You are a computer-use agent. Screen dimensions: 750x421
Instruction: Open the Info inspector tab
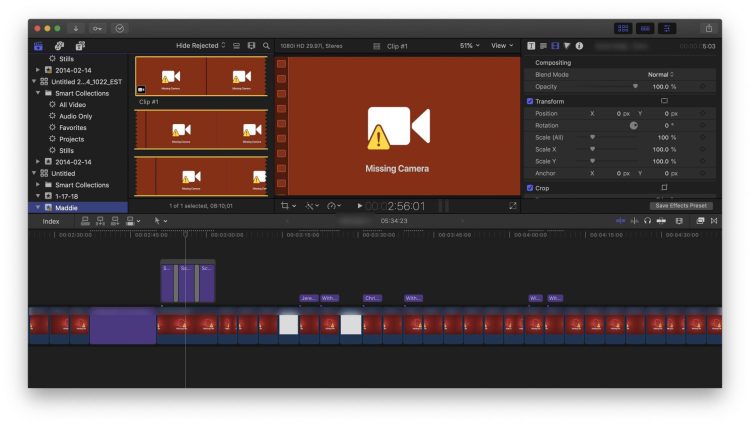click(579, 46)
